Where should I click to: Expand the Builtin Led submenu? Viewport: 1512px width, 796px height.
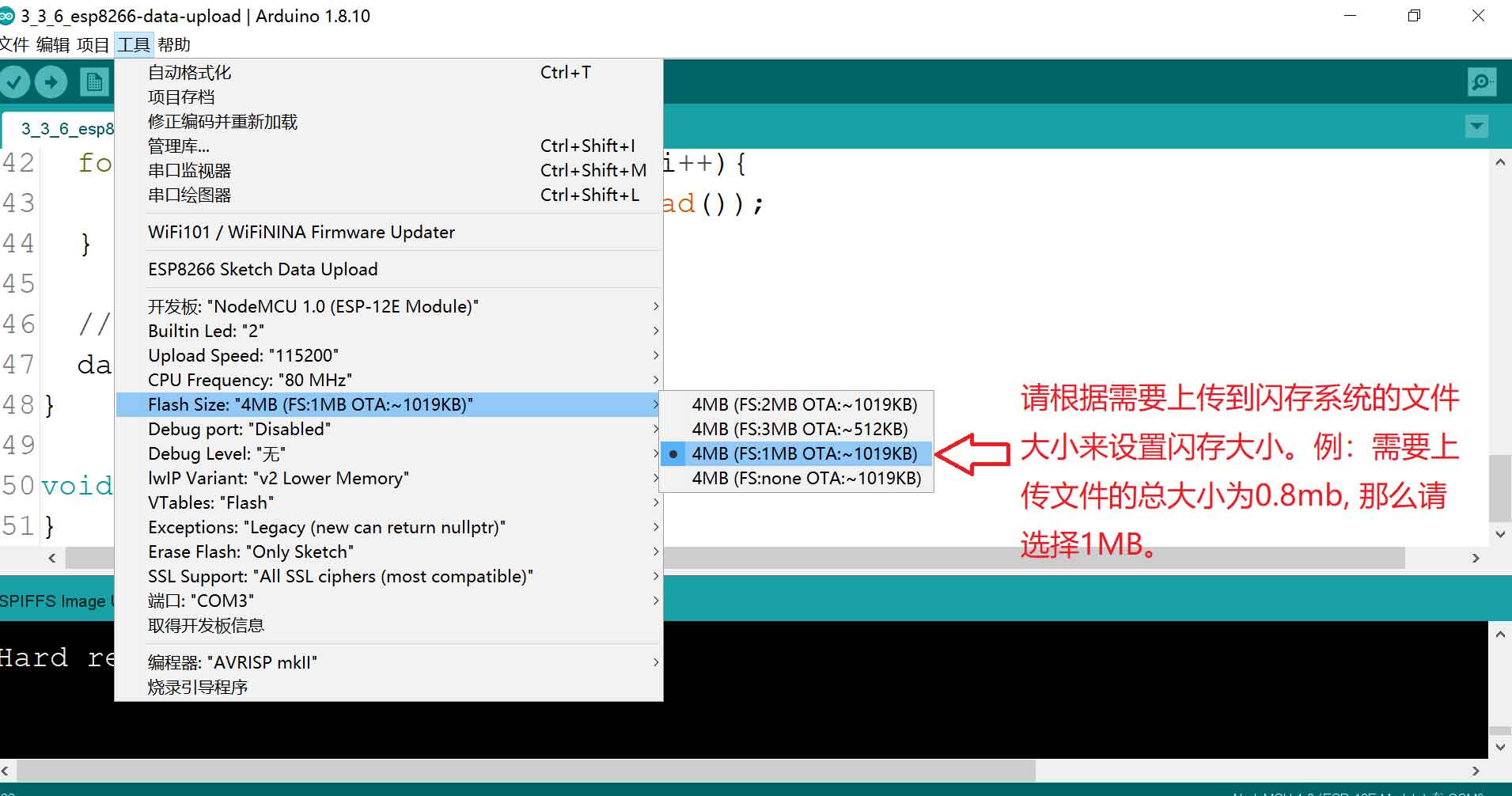tap(388, 332)
